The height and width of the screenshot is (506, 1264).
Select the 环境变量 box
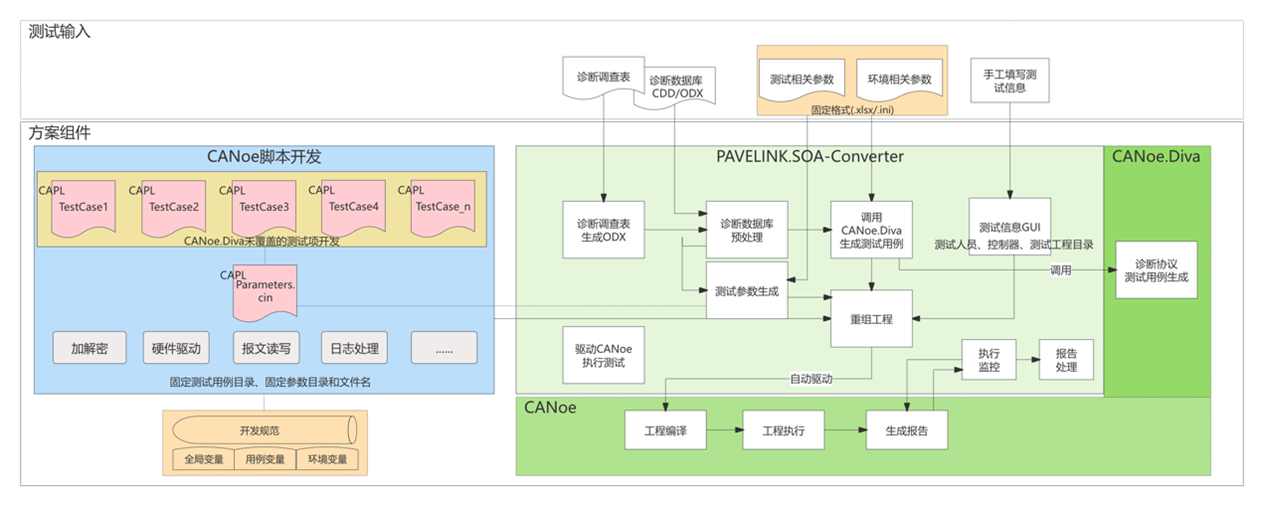click(327, 459)
